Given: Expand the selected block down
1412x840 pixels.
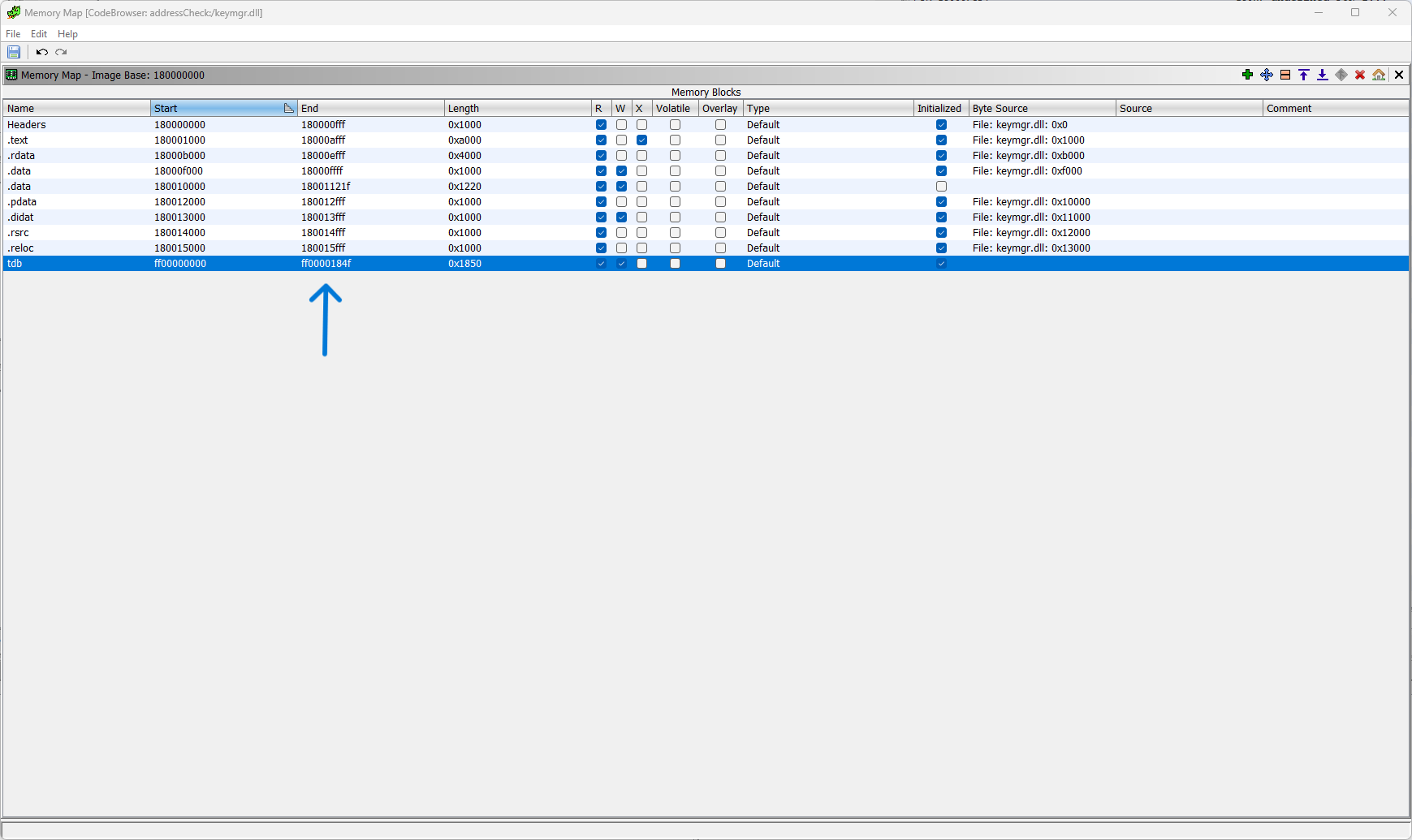Looking at the screenshot, I should tap(1322, 75).
